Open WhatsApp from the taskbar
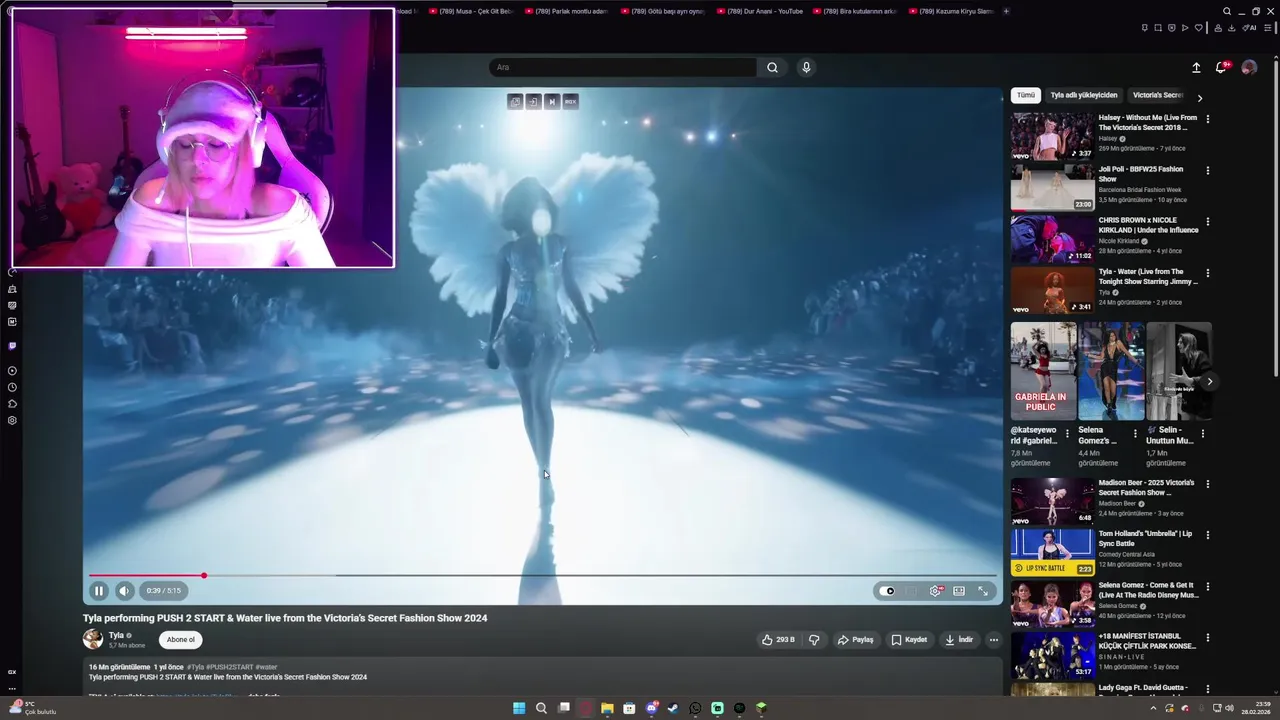The image size is (1280, 720). point(695,708)
